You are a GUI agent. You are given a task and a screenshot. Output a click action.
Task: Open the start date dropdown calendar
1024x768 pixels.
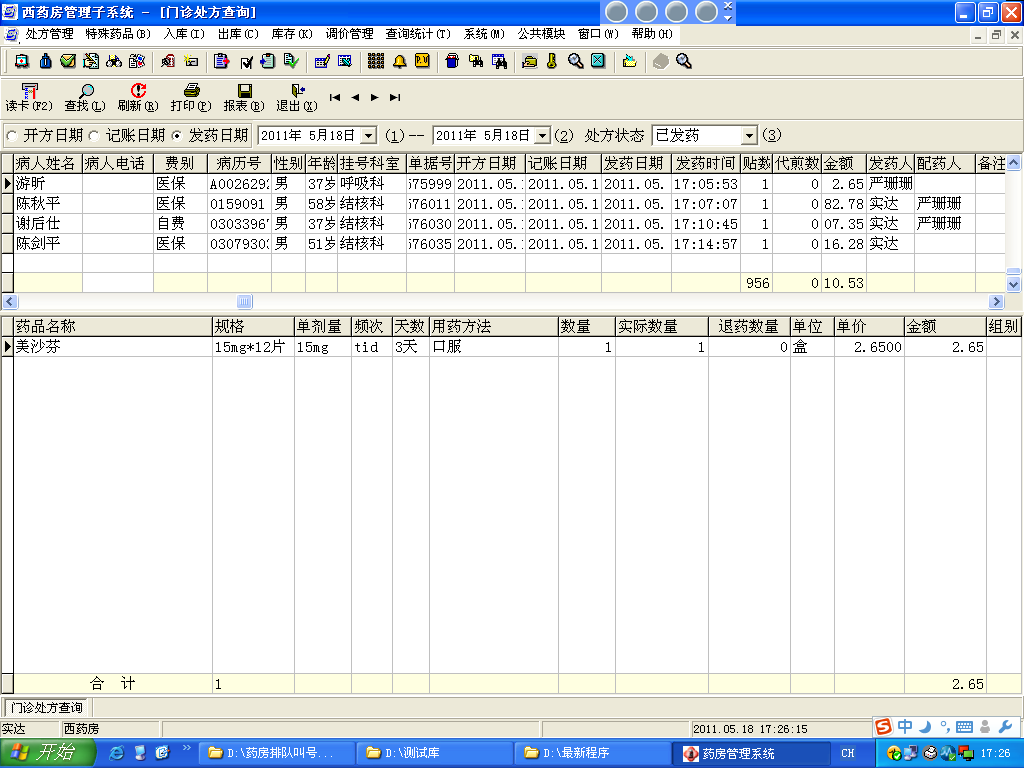368,135
